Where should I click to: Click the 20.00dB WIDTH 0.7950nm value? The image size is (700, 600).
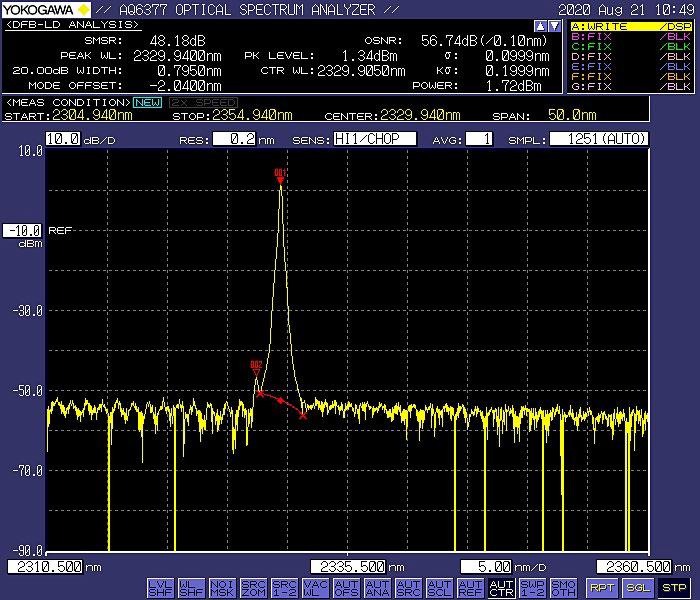189,71
